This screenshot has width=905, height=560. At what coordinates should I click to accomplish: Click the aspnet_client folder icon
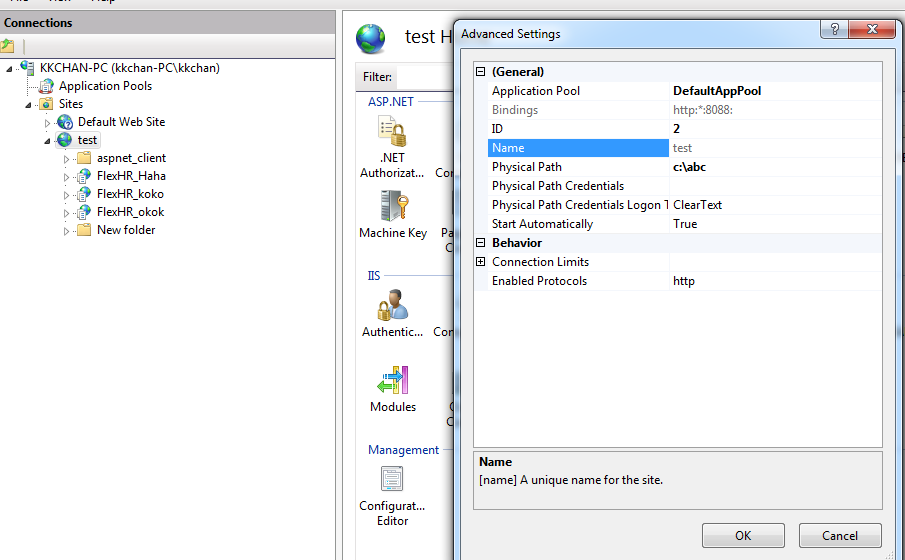(84, 158)
